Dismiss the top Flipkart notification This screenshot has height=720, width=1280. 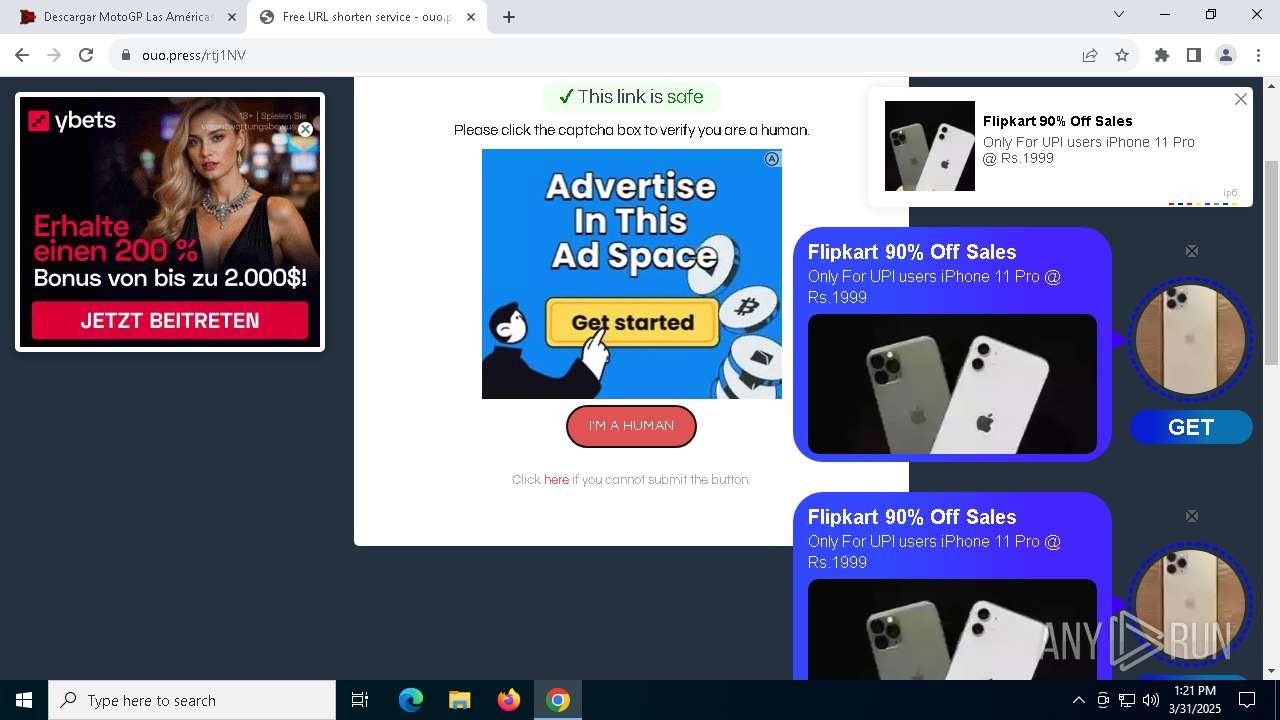1241,99
